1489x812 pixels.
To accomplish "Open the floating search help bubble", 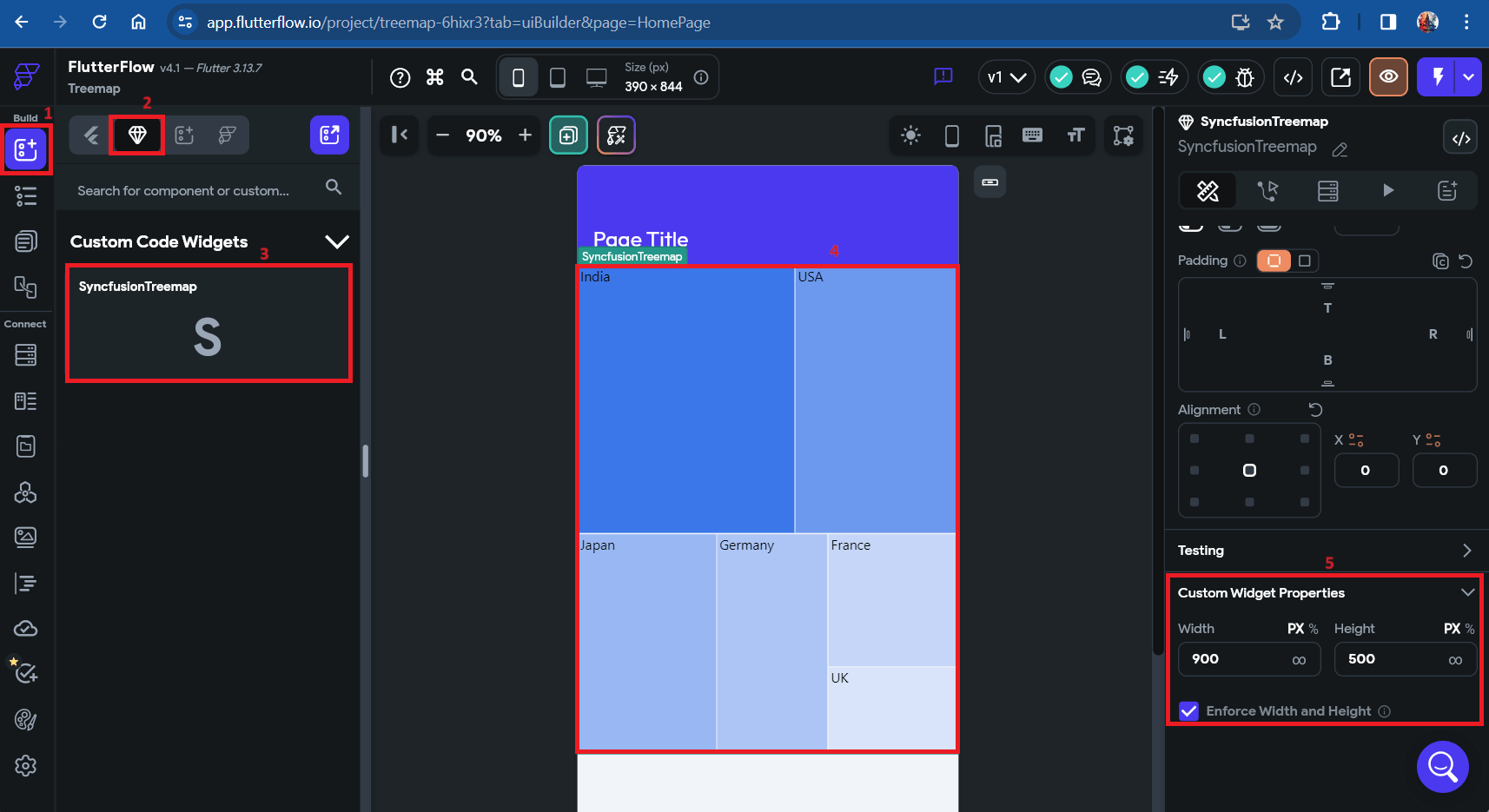I will pyautogui.click(x=1443, y=767).
